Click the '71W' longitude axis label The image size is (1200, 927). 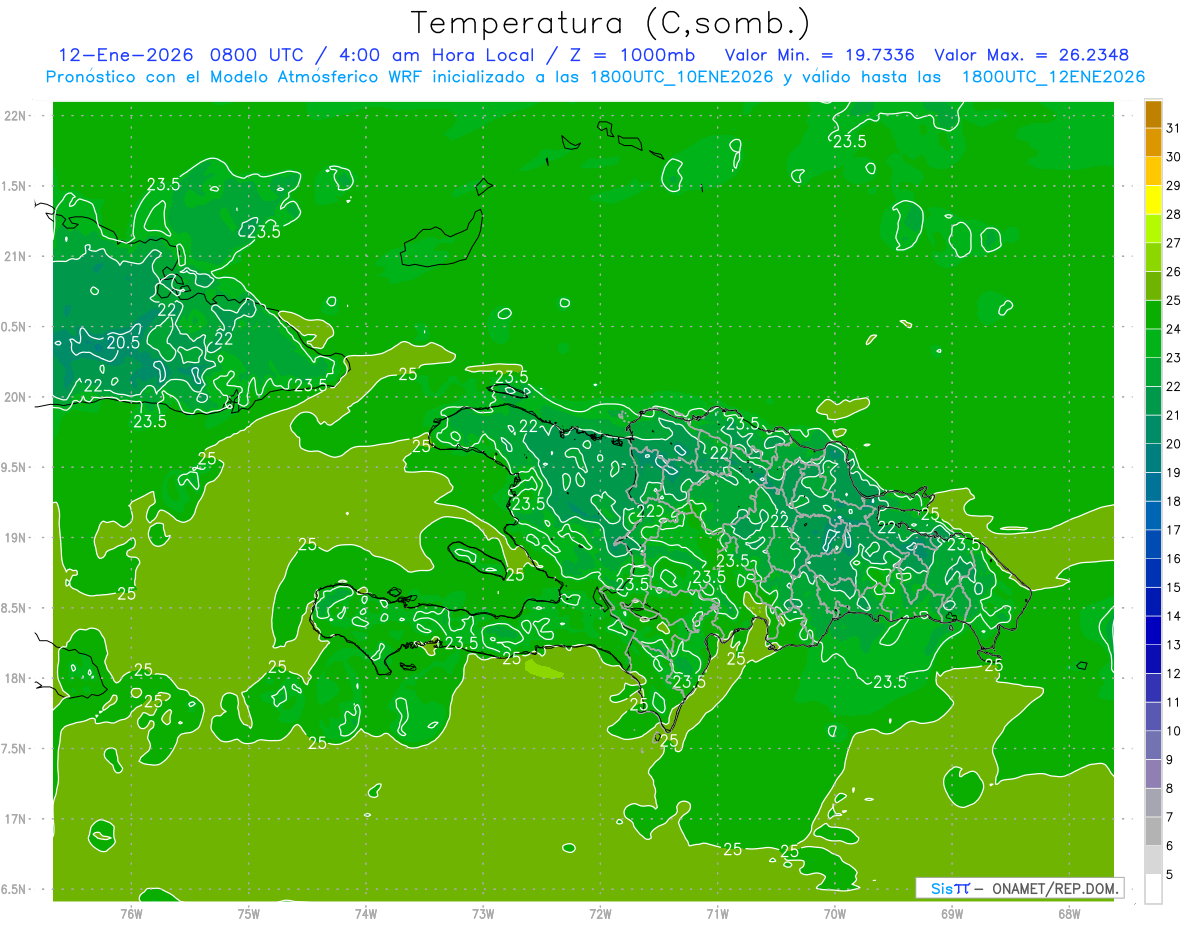point(717,913)
